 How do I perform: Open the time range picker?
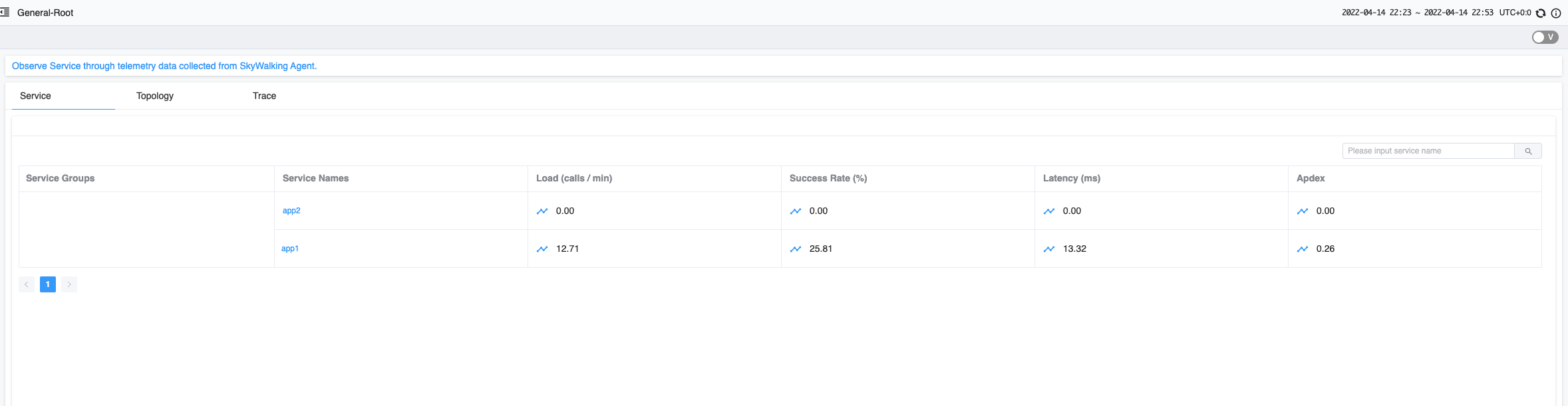(1418, 13)
